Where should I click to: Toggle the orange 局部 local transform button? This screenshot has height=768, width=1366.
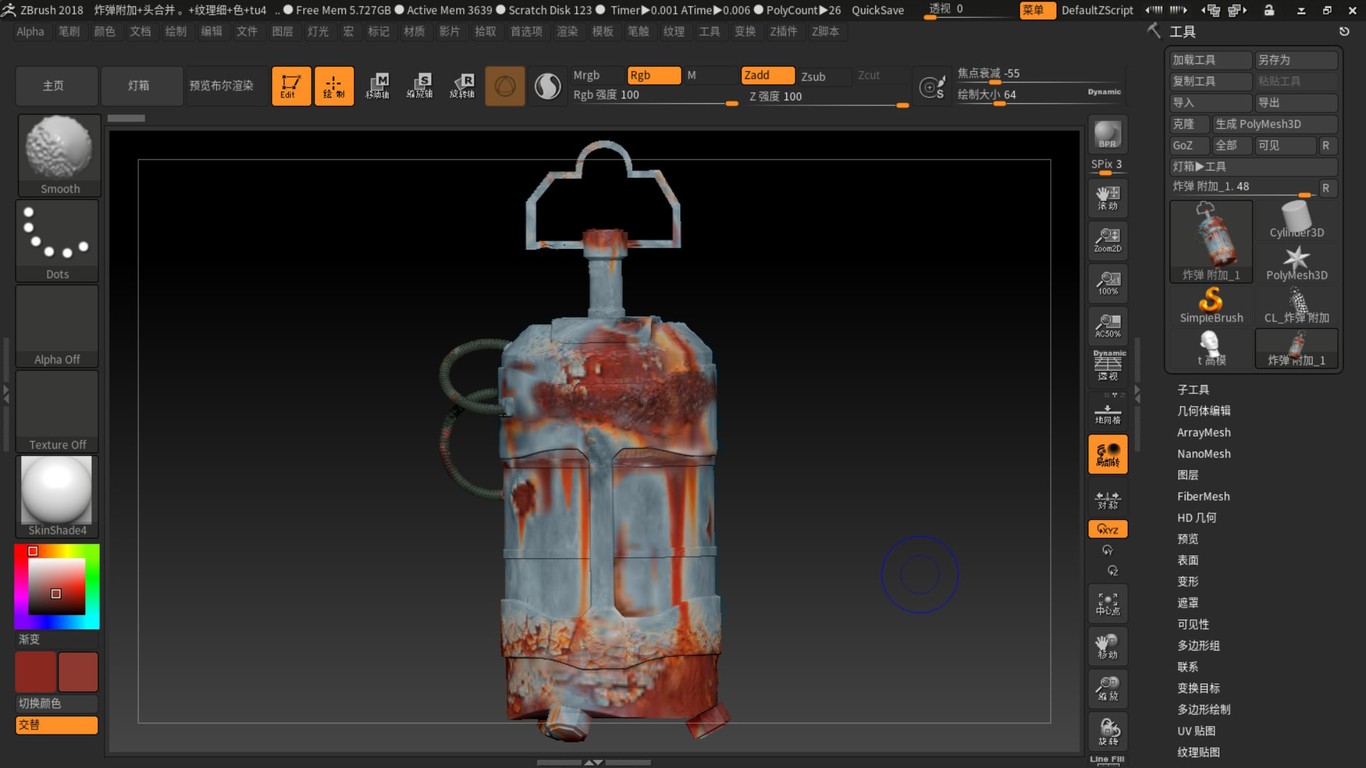[1107, 454]
